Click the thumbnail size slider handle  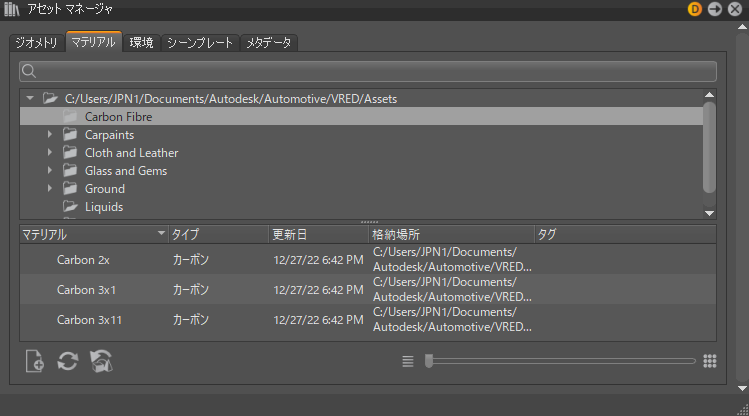pyautogui.click(x=429, y=361)
